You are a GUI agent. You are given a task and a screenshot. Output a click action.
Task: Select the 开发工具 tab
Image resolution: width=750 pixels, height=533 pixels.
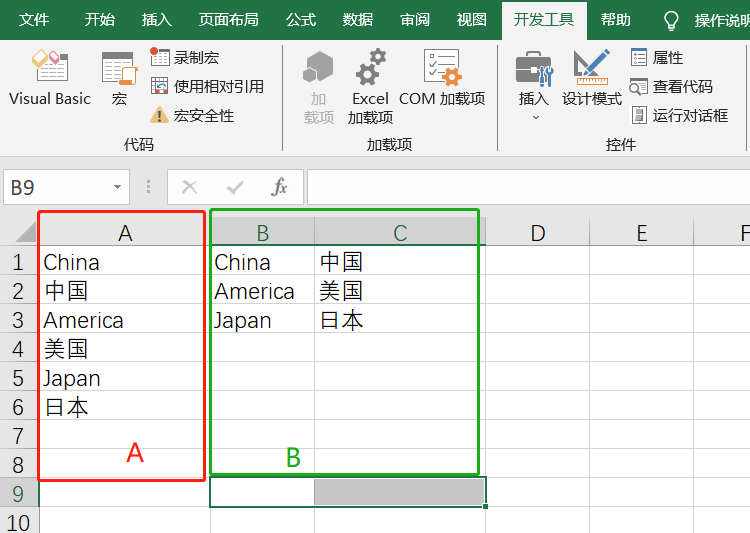[544, 20]
